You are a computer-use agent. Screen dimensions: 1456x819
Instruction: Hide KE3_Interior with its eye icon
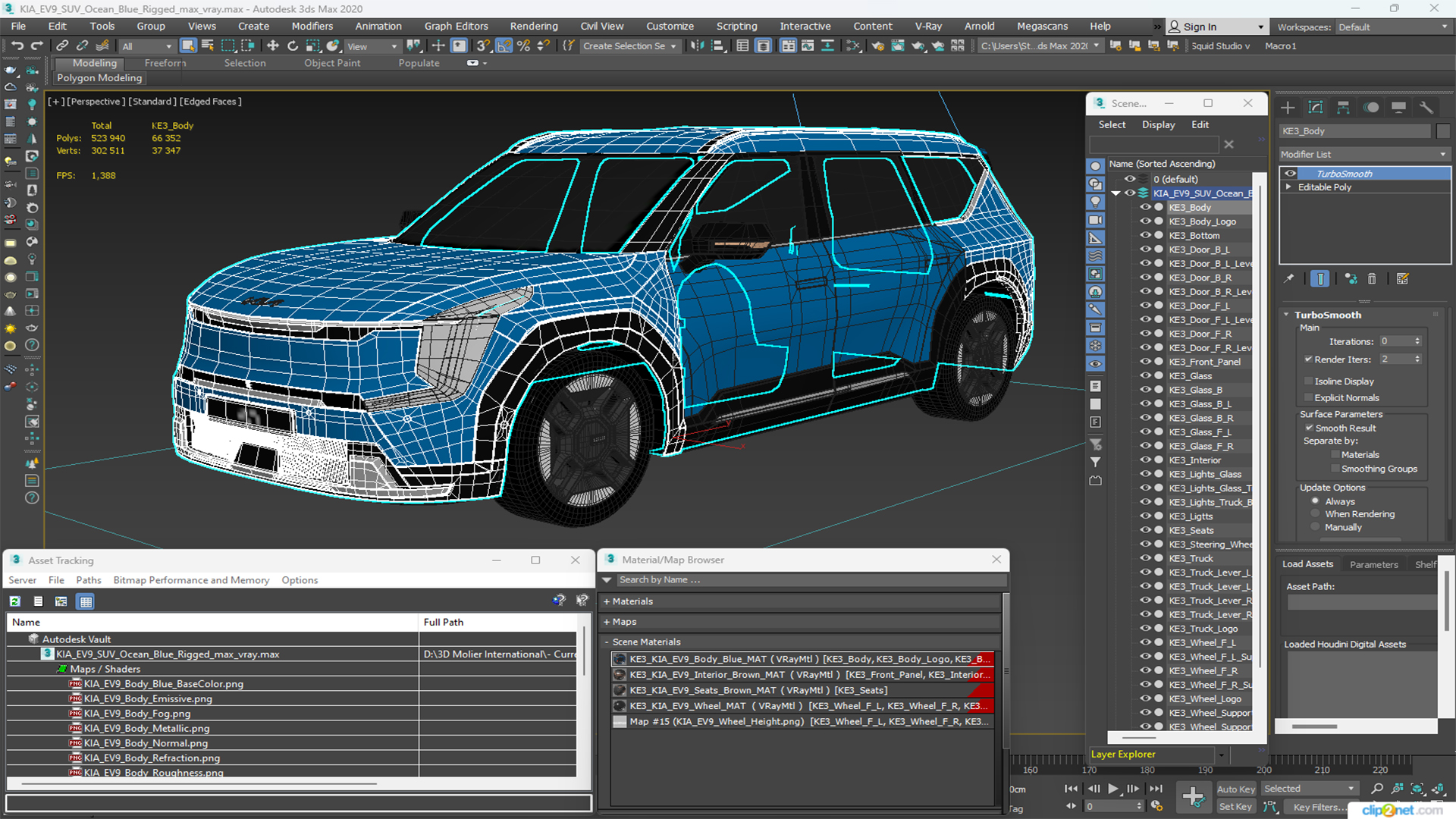tap(1145, 460)
